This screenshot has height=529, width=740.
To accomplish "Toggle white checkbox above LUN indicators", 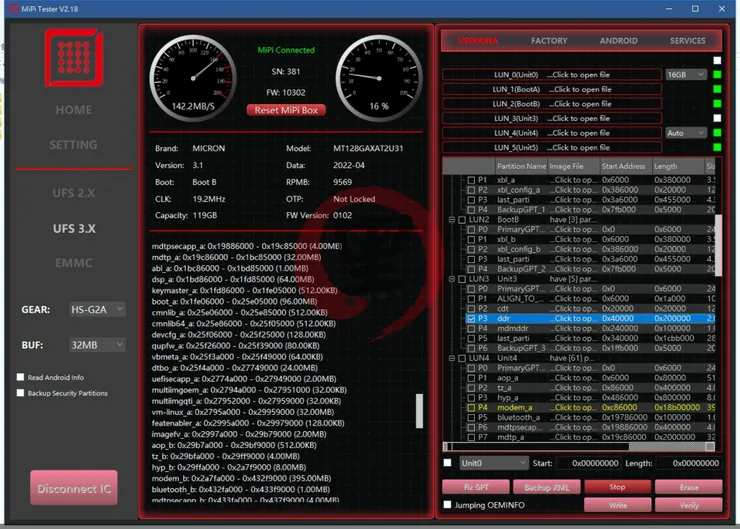I will pos(717,60).
